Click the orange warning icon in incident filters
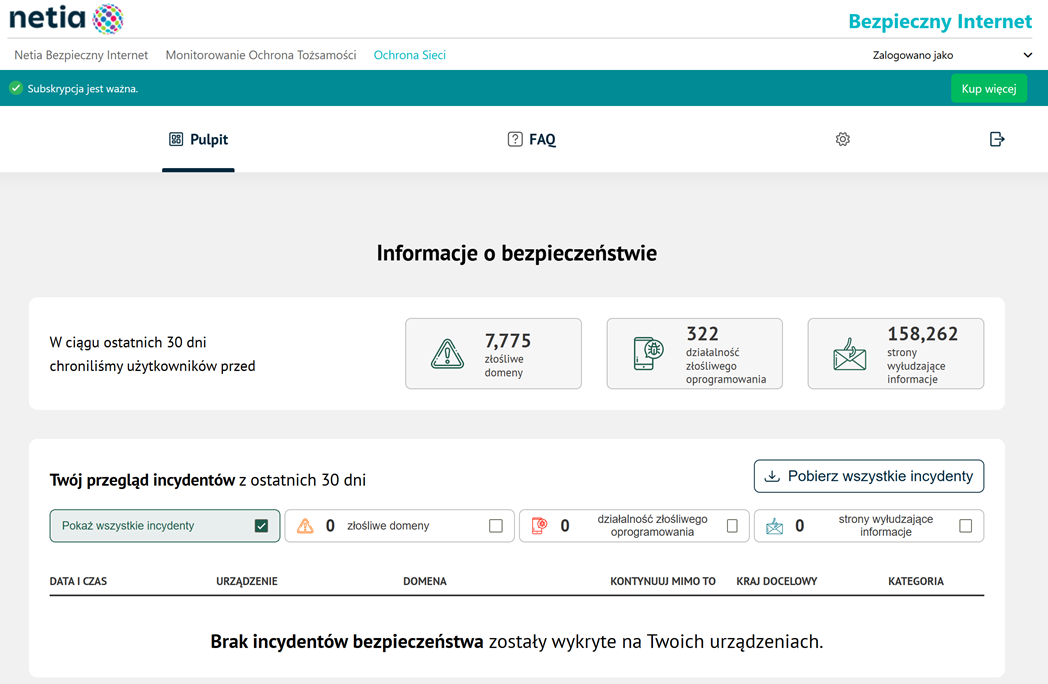The height and width of the screenshot is (684, 1048). (x=305, y=526)
